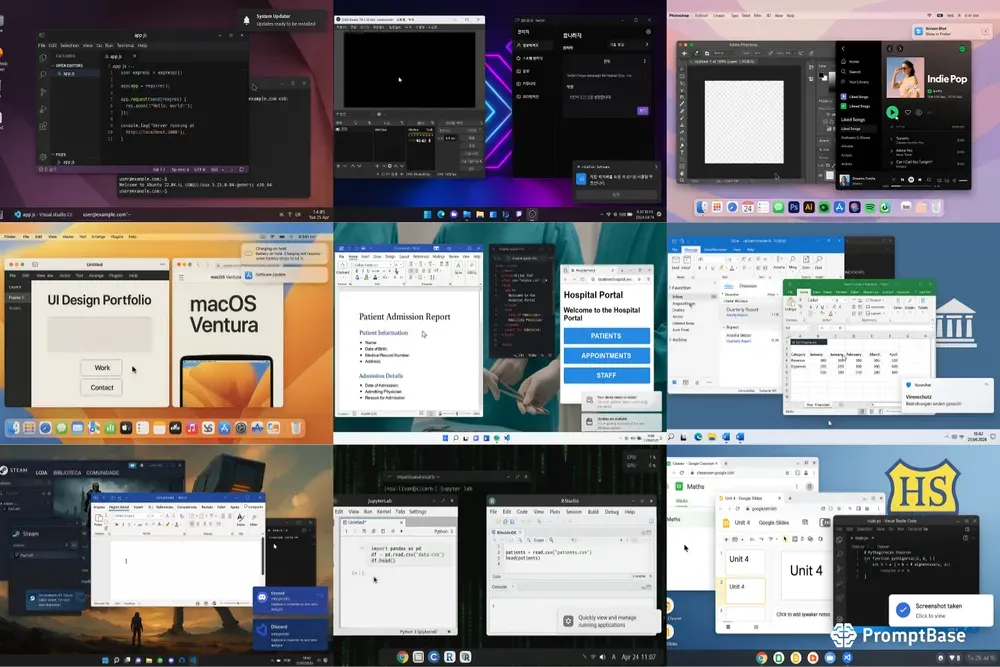The height and width of the screenshot is (667, 1000).
Task: Open Search in the Spotify sidebar
Action: coord(850,72)
